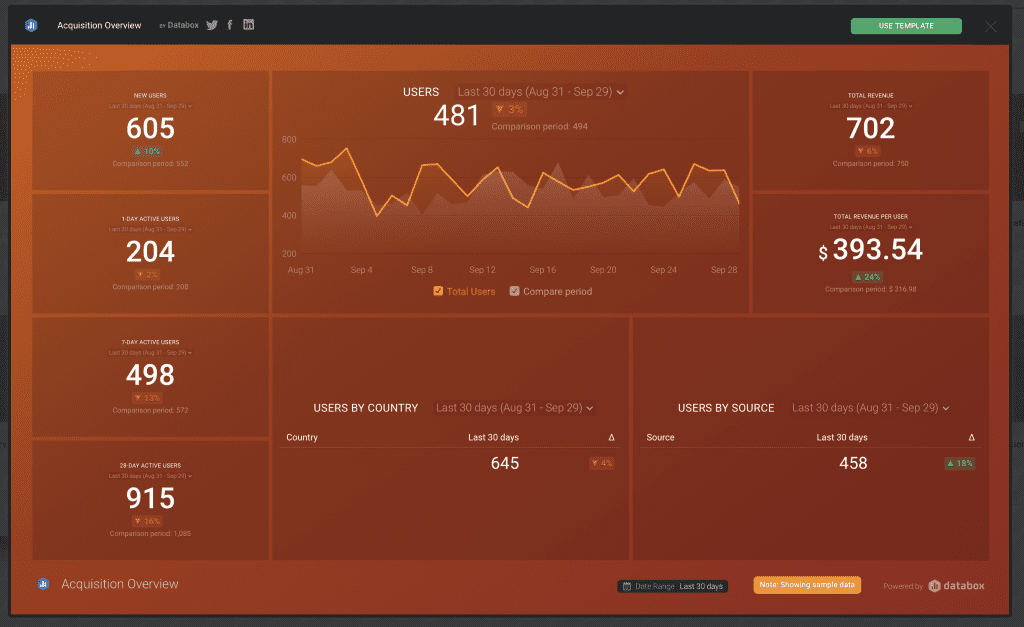Viewport: 1024px width, 627px height.
Task: Click the Sep 16 label on chart axis
Action: click(543, 270)
